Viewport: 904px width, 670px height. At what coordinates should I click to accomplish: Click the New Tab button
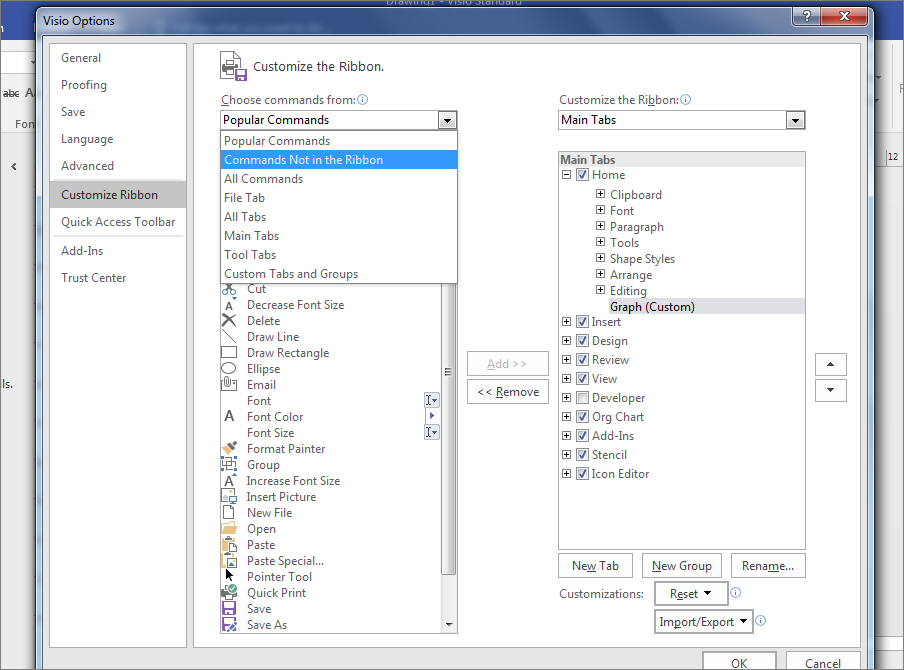pos(595,565)
